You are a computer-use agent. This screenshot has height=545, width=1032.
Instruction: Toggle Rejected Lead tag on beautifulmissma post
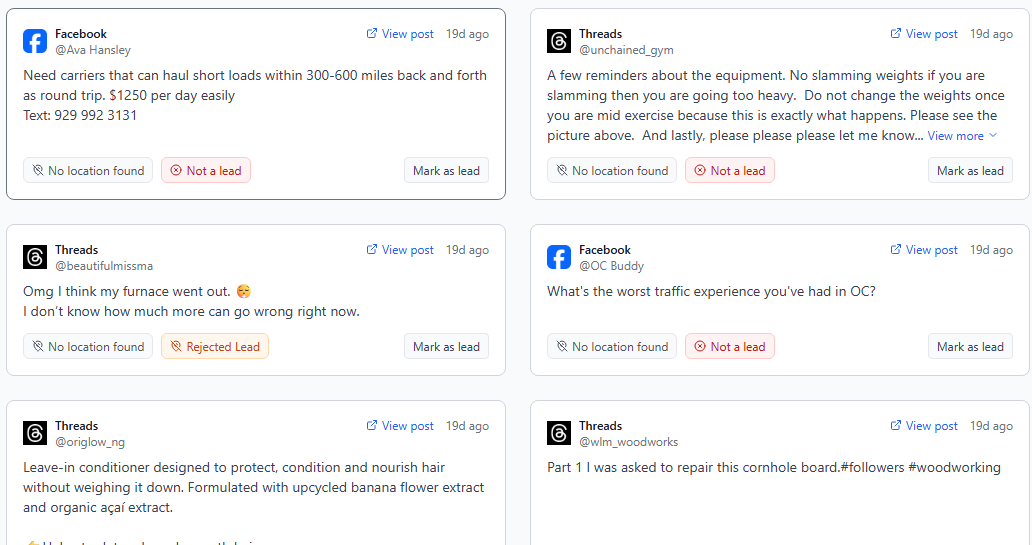(x=214, y=346)
